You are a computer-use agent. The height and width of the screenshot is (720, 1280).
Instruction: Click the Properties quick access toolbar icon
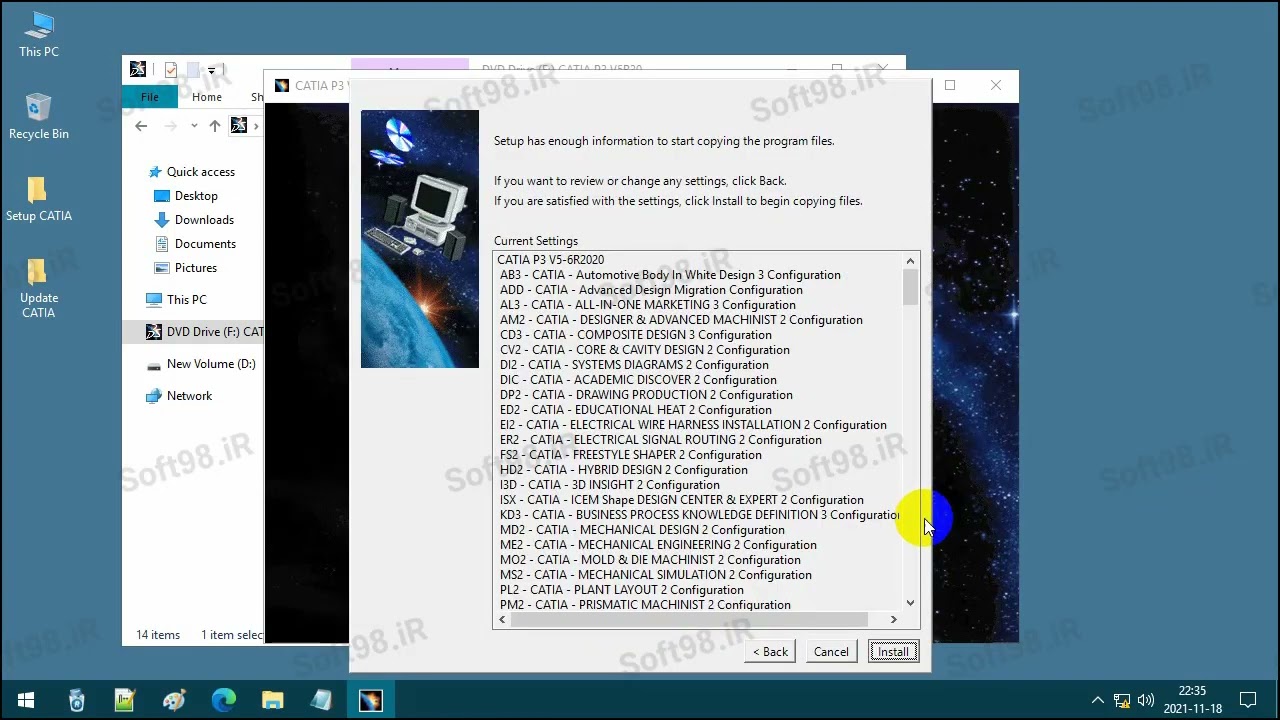(171, 70)
